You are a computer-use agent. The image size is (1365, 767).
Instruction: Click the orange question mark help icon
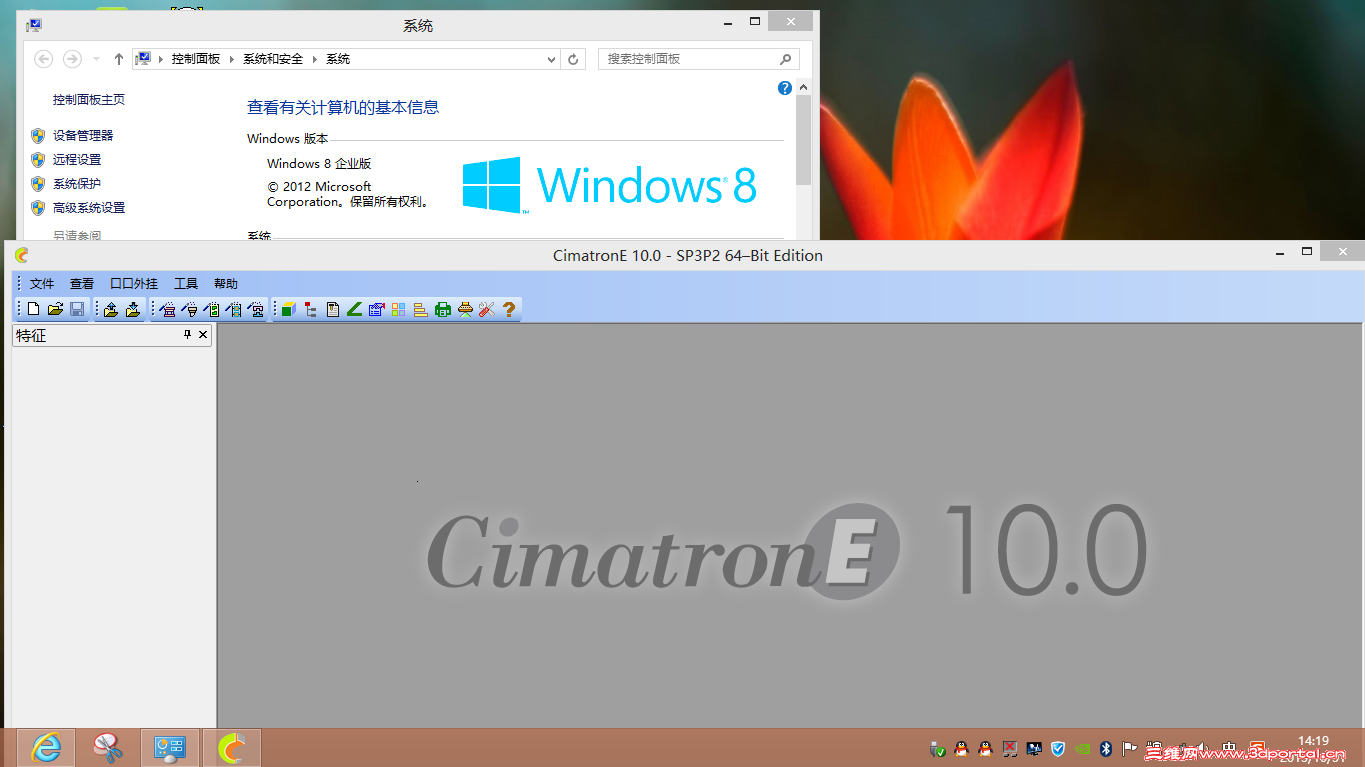(509, 310)
